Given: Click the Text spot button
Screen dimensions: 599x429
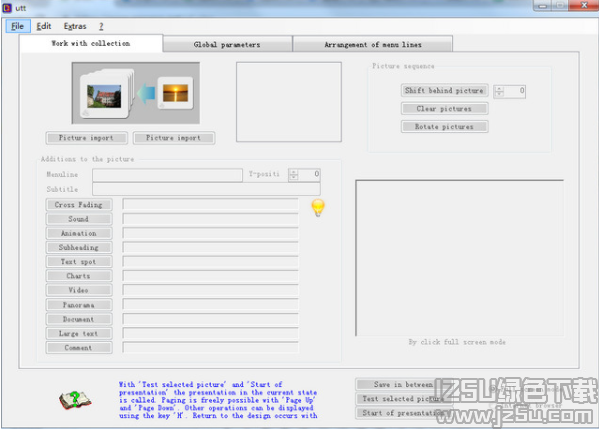Looking at the screenshot, I should [79, 262].
